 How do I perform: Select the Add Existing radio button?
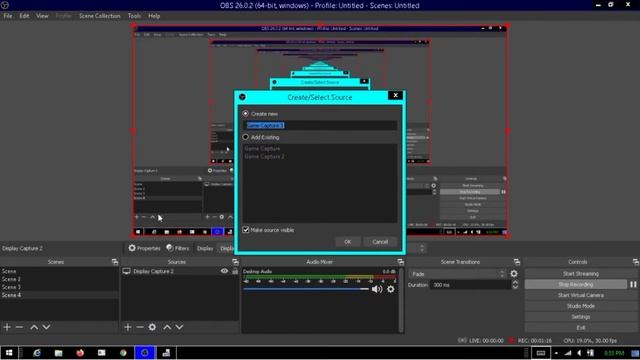(245, 137)
